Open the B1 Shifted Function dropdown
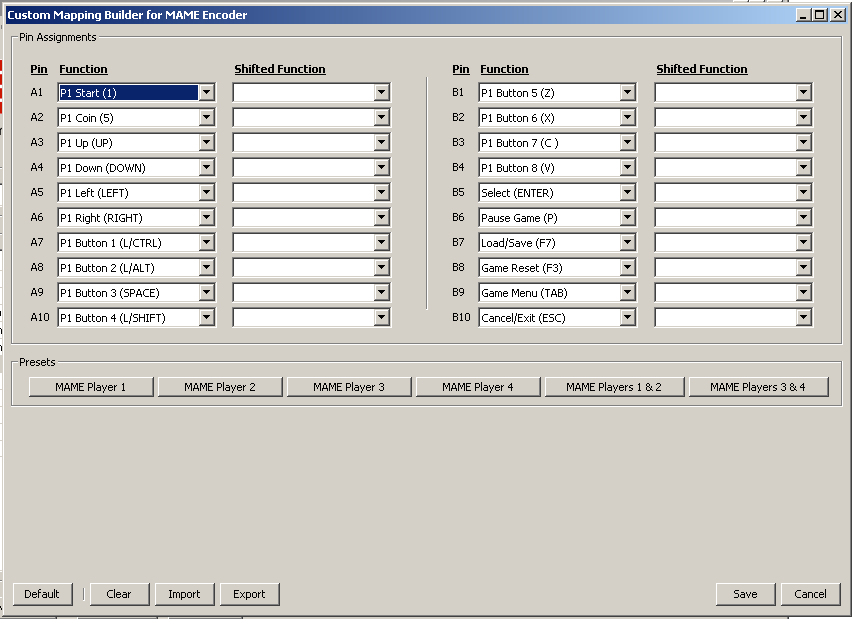Viewport: 855px width, 619px height. pos(803,93)
